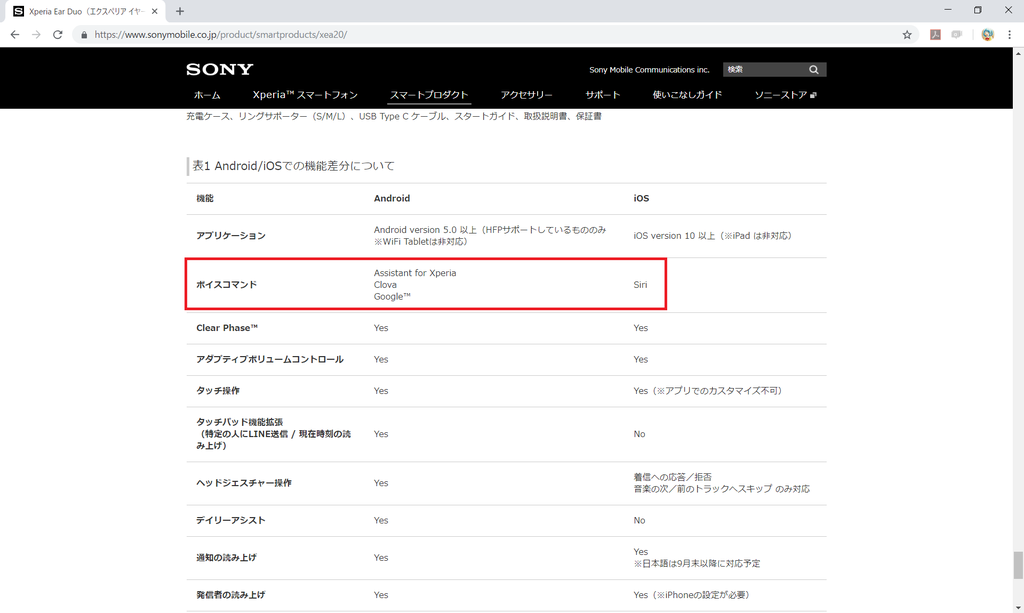Click the Clova text

385,285
